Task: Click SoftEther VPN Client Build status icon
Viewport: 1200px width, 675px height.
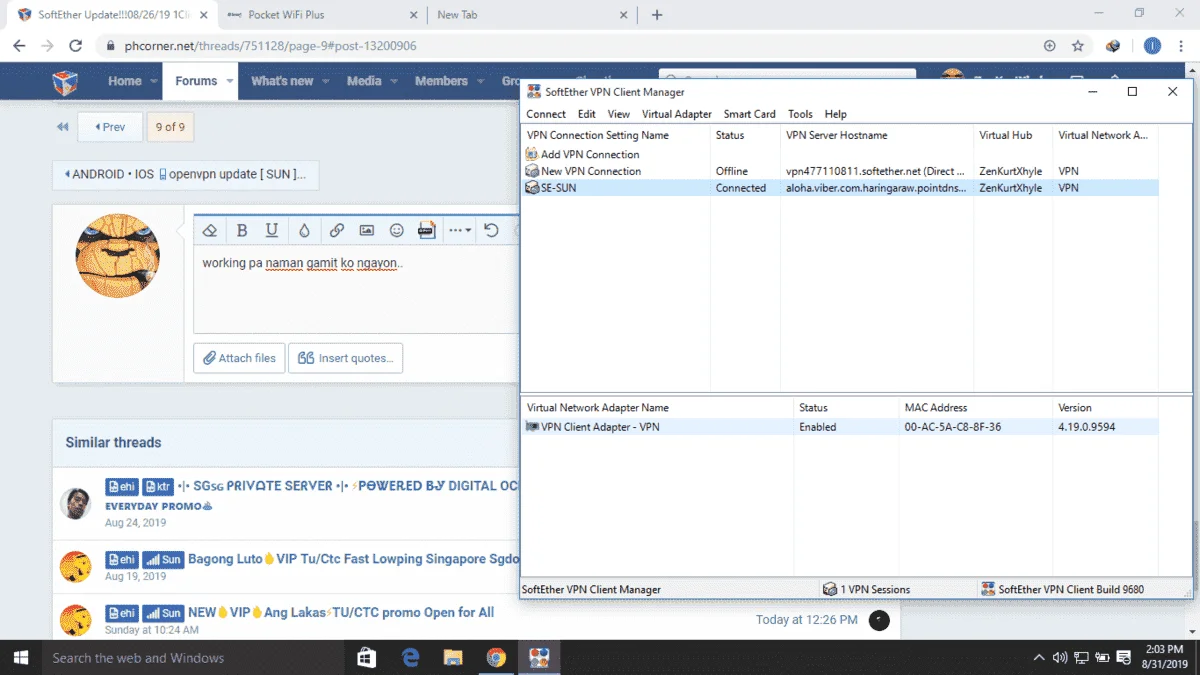Action: [988, 589]
